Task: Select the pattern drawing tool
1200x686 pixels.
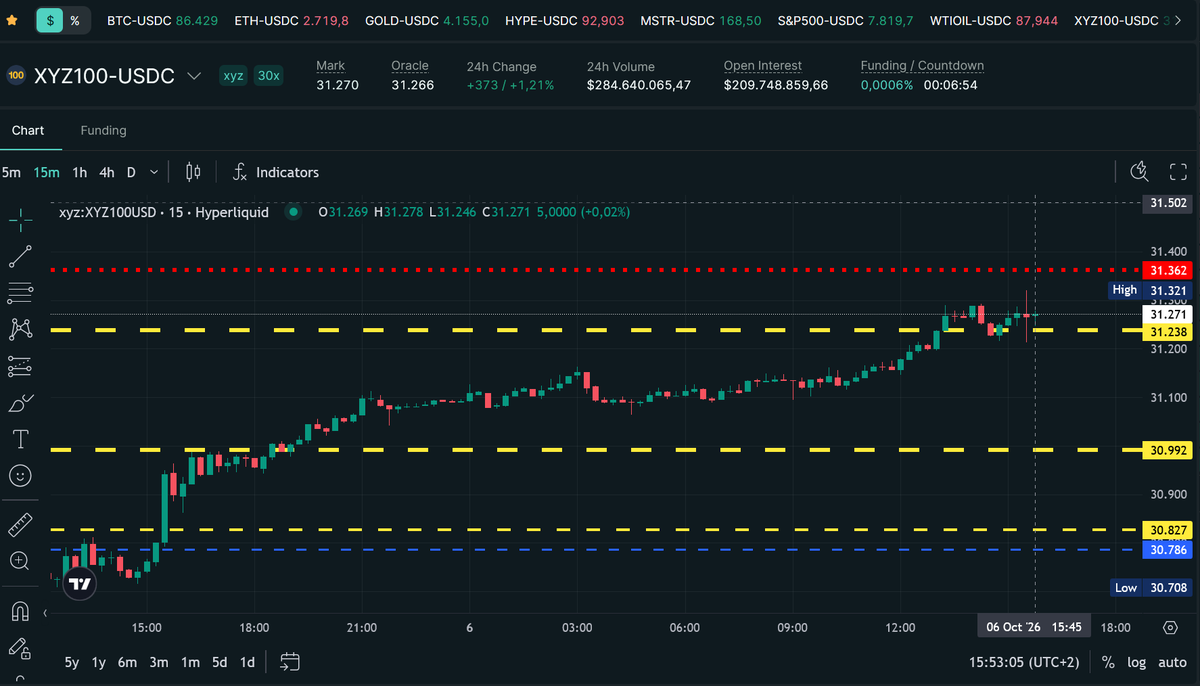Action: point(19,329)
